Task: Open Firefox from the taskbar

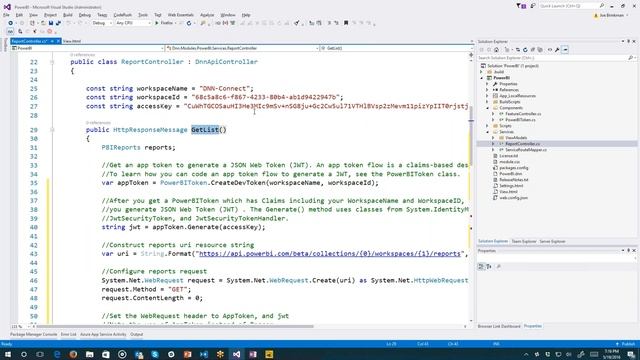Action: click(x=73, y=354)
